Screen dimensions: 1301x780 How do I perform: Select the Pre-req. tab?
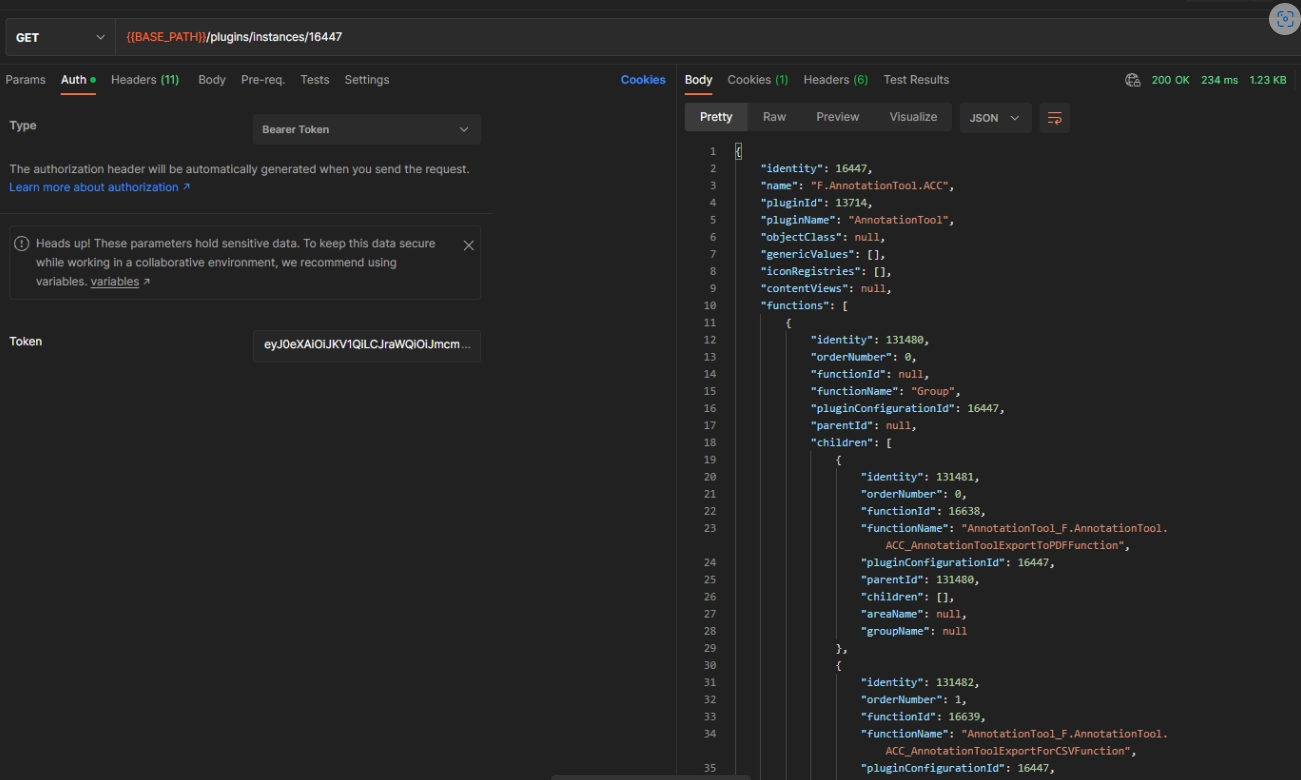pos(263,80)
